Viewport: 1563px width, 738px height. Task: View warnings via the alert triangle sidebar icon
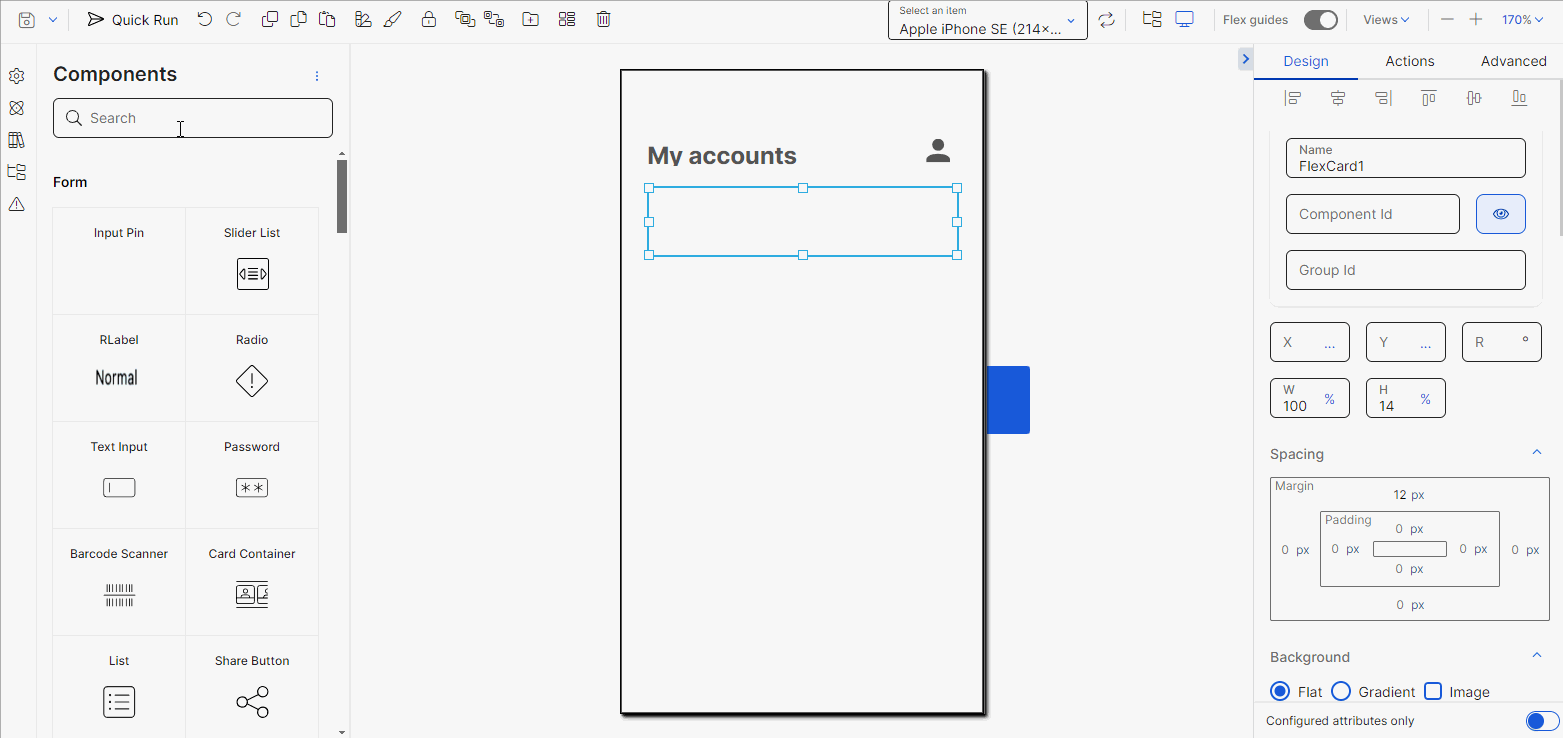pos(16,204)
